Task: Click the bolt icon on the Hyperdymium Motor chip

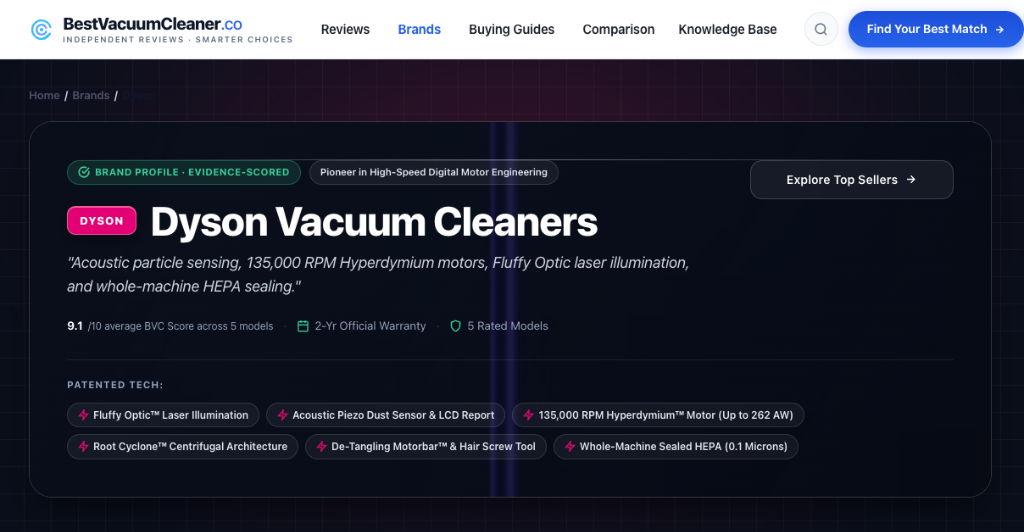Action: 528,415
